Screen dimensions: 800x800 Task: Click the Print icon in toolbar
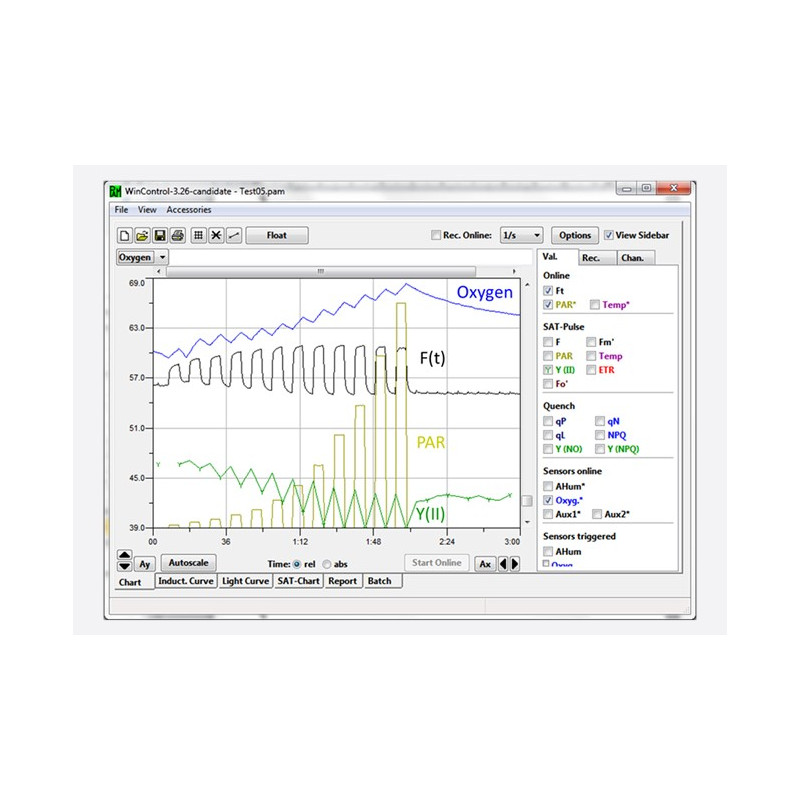click(177, 236)
